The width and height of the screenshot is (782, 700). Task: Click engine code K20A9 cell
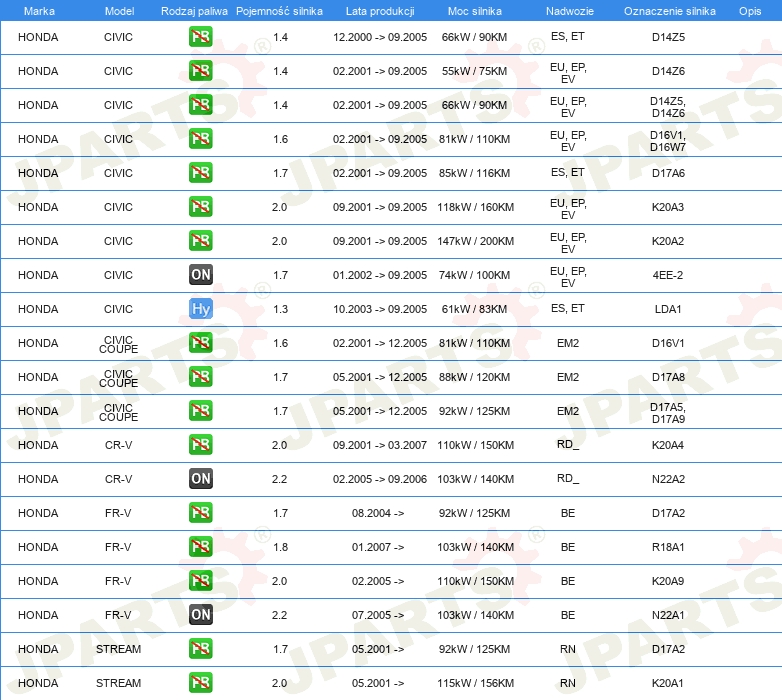tap(668, 581)
